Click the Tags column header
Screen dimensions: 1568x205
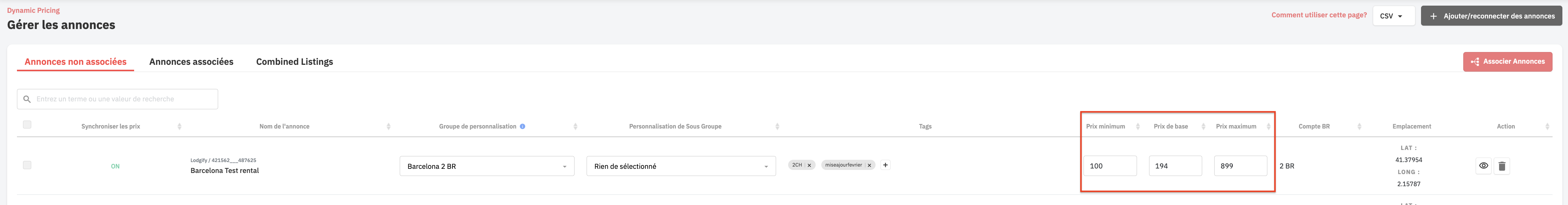coord(925,127)
